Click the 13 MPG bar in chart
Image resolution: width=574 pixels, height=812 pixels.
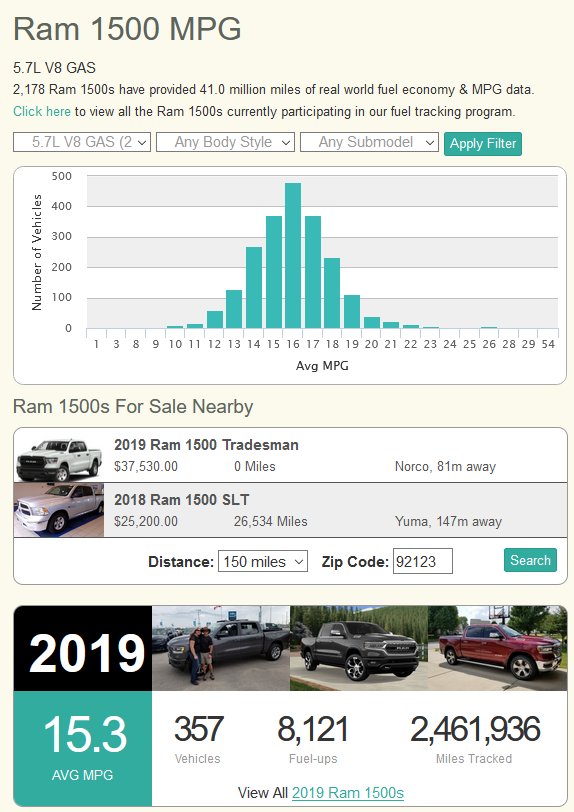coord(234,309)
